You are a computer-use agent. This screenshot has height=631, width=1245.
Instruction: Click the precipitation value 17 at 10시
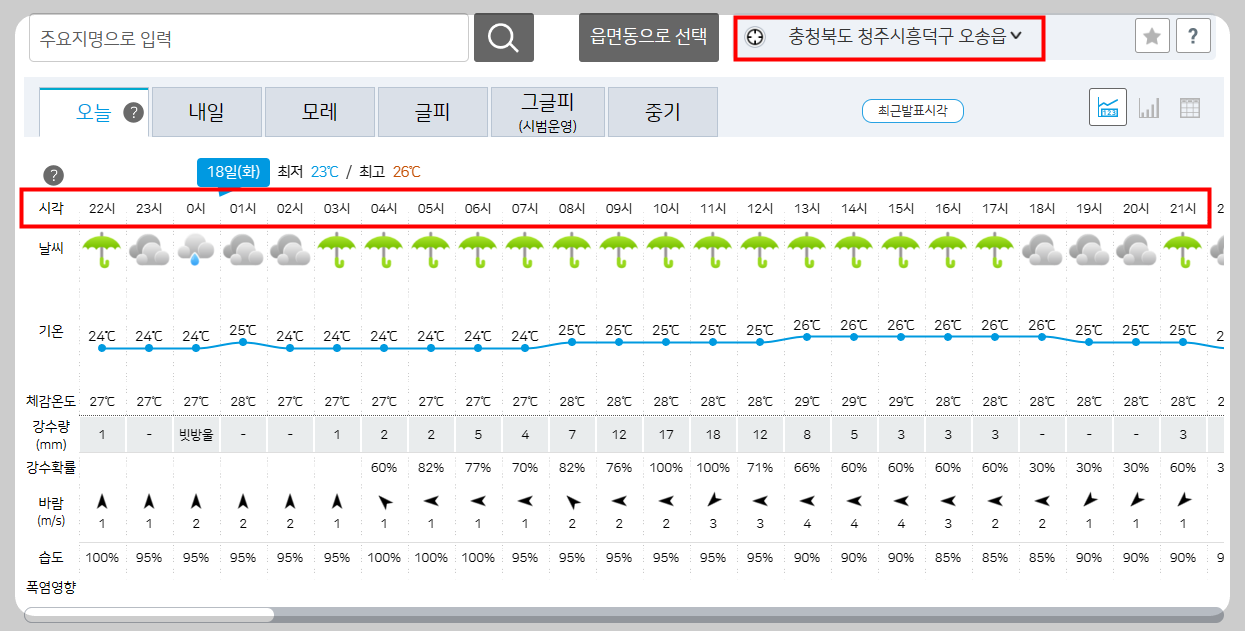666,436
